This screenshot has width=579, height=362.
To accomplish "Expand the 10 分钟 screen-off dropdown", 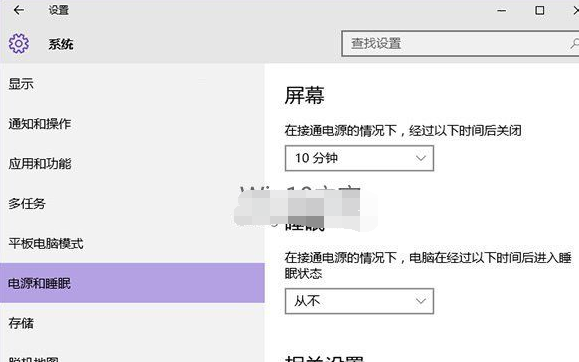I will pos(359,158).
